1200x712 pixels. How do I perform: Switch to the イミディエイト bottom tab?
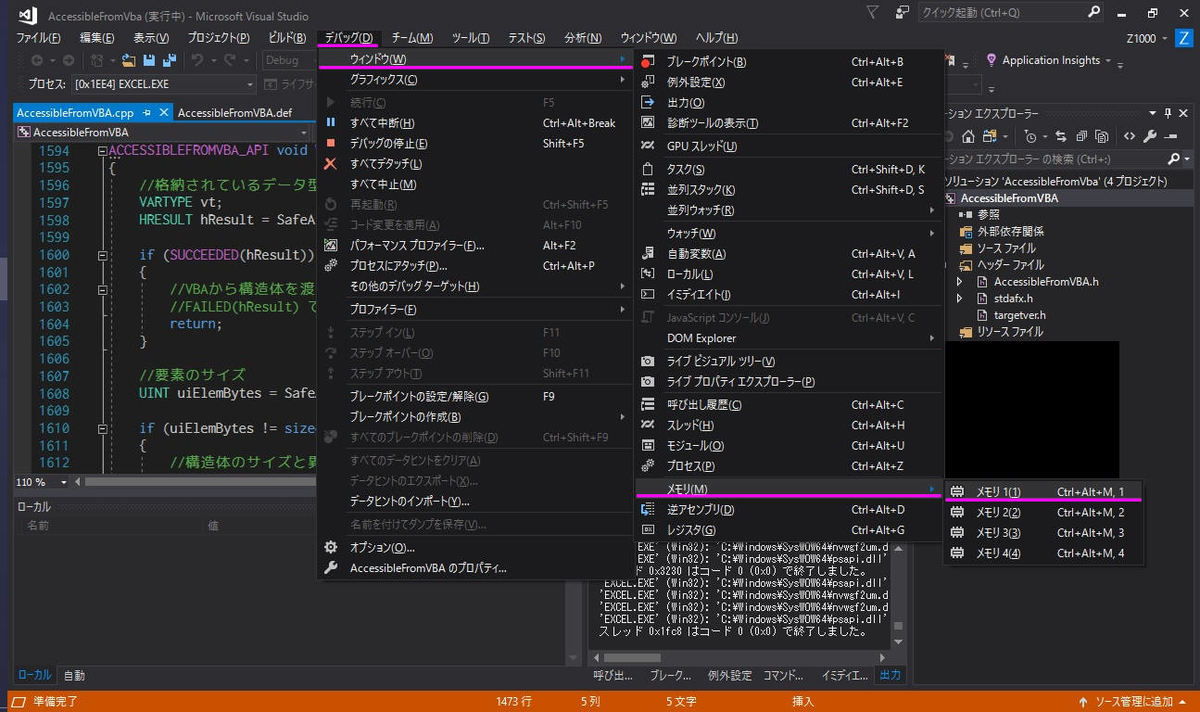click(844, 675)
